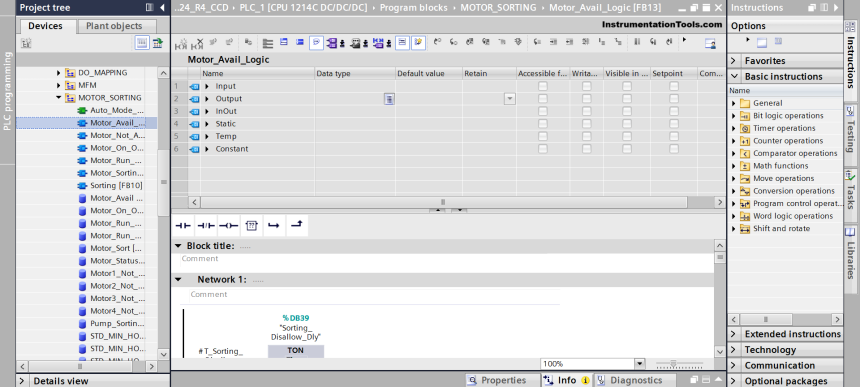860x387 pixels.
Task: Check Accessible from HMI for Static row
Action: click(542, 124)
